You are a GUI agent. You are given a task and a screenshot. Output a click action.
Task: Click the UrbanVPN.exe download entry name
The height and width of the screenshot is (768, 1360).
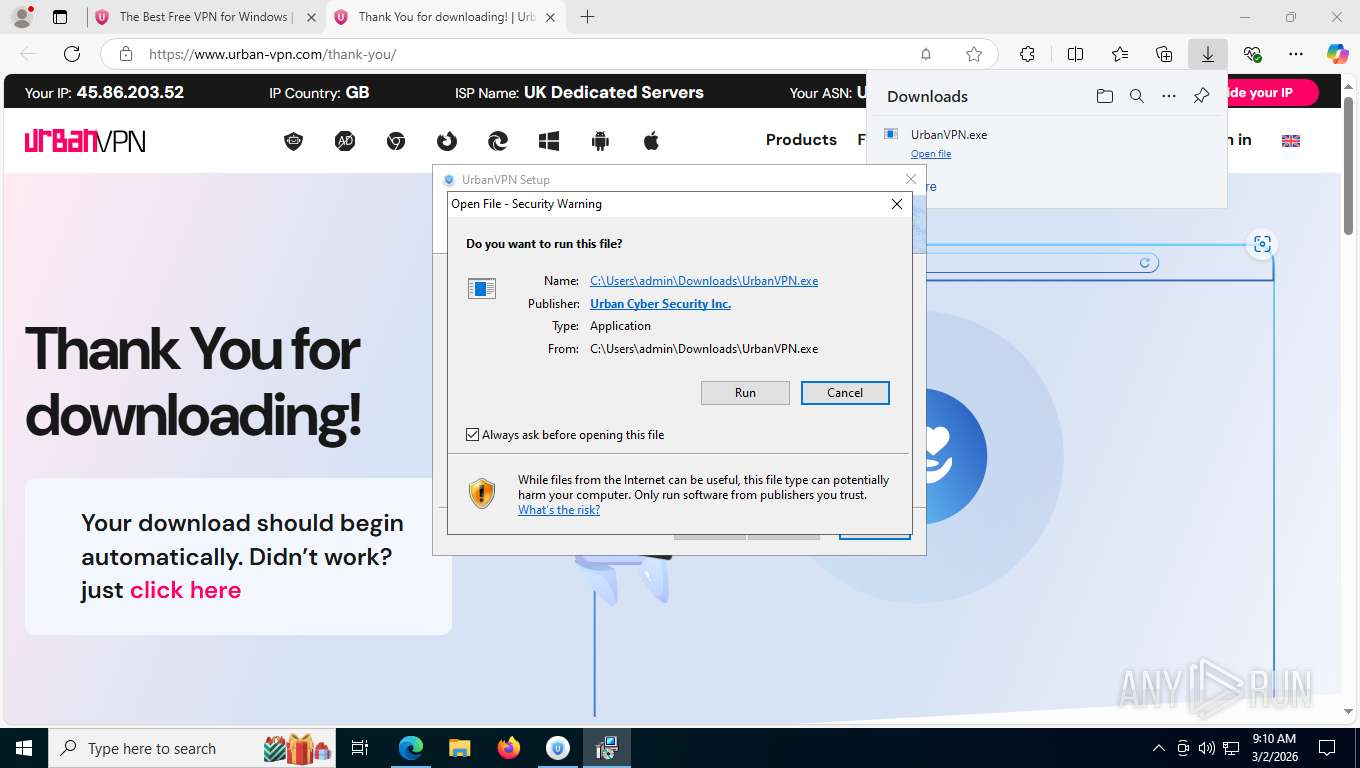click(949, 134)
